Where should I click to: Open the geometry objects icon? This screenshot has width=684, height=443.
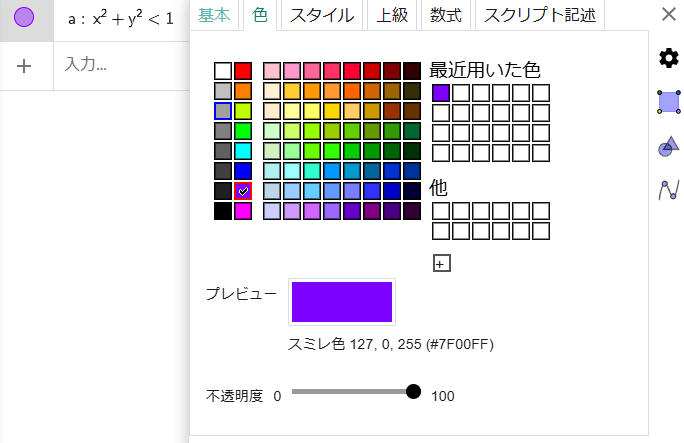(x=669, y=147)
